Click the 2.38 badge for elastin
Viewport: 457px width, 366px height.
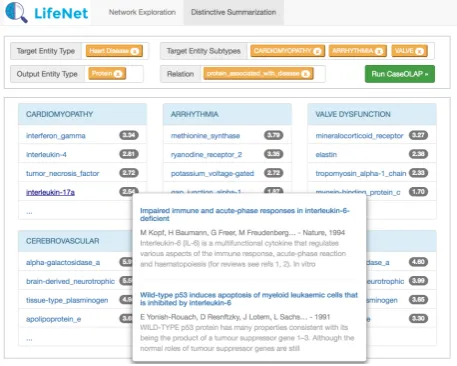[x=418, y=154]
